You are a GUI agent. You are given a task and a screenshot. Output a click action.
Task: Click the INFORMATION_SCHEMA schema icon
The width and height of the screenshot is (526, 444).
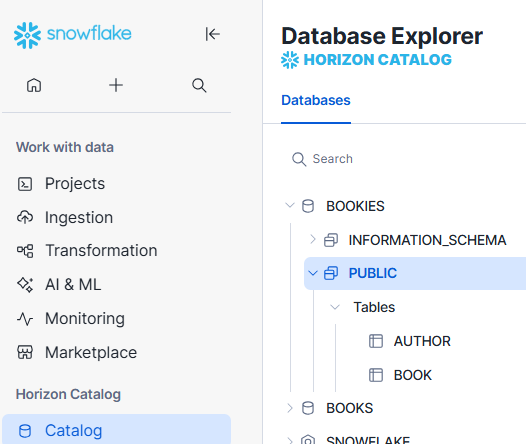[x=331, y=240]
